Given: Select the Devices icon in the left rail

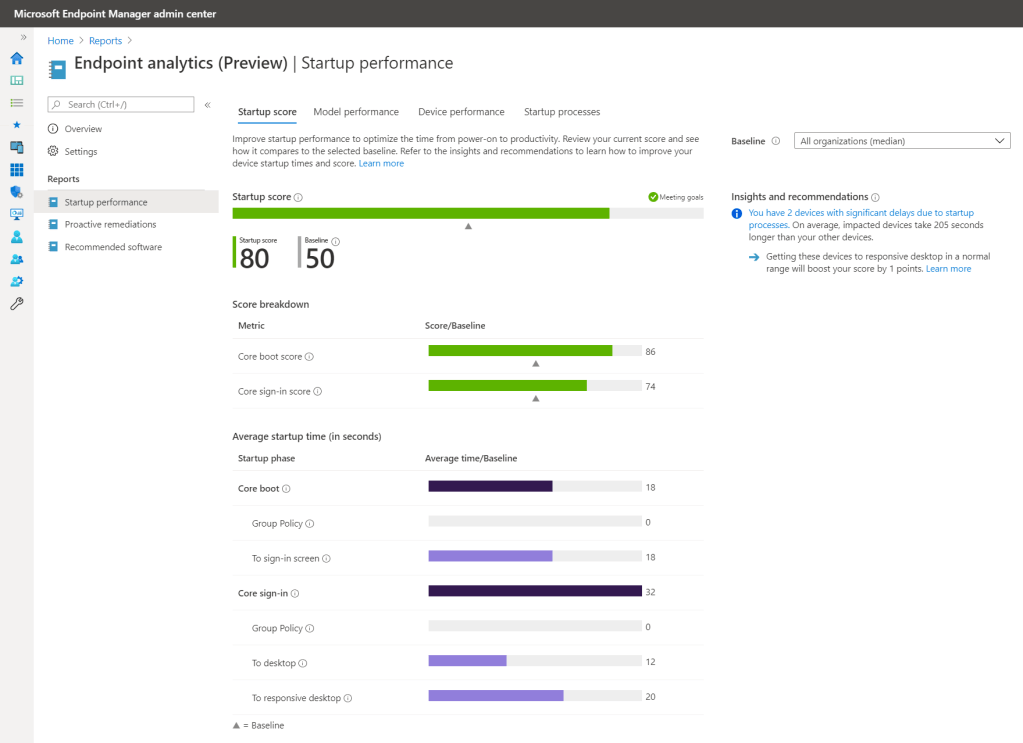Looking at the screenshot, I should tap(16, 147).
